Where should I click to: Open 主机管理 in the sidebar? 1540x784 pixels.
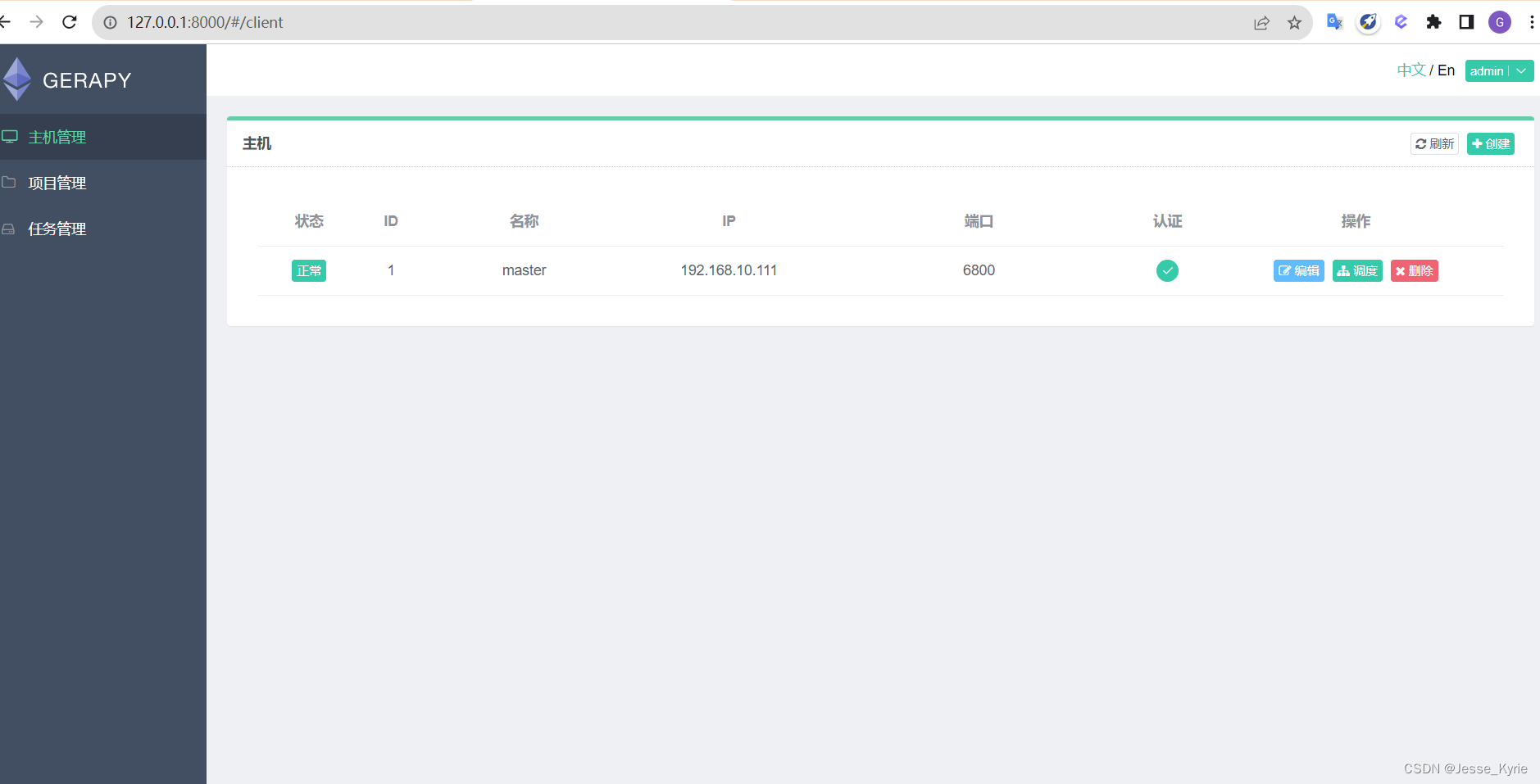point(103,137)
